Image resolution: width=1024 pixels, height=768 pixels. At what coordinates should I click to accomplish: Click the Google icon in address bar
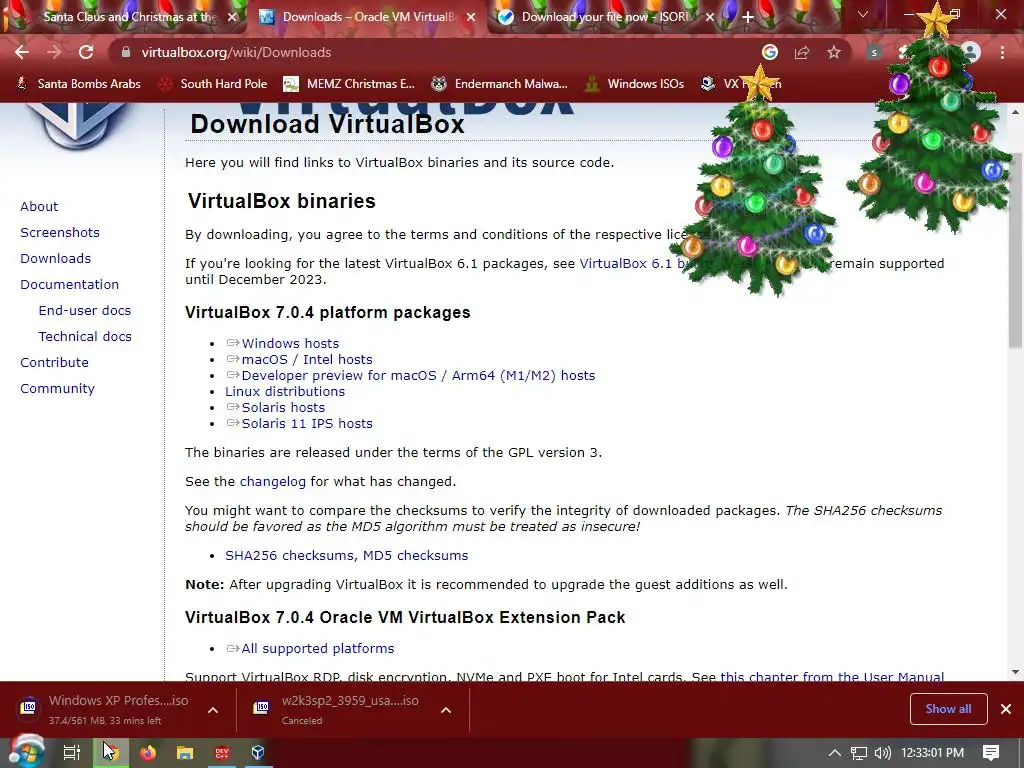point(770,52)
